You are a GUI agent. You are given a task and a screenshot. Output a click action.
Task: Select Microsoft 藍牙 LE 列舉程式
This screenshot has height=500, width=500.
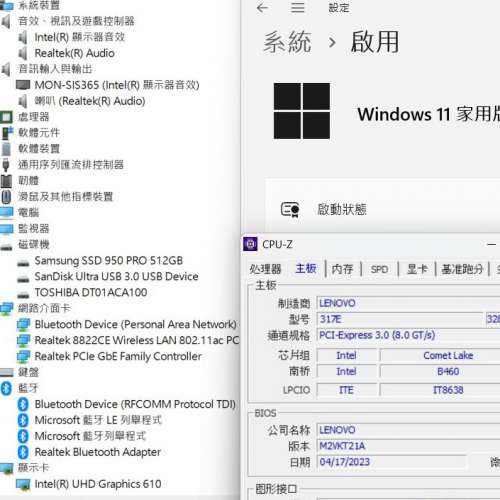[98, 420]
